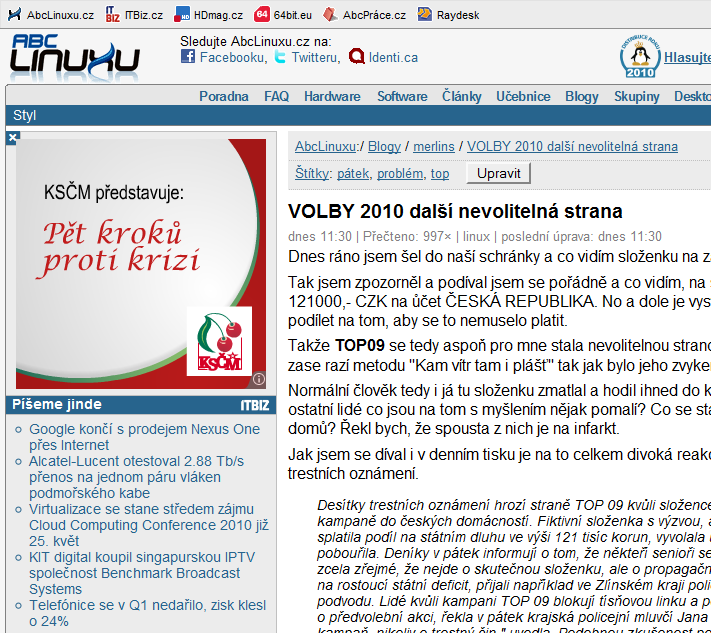
Task: Click the KSČM cherry logo in the ad
Action: click(219, 341)
